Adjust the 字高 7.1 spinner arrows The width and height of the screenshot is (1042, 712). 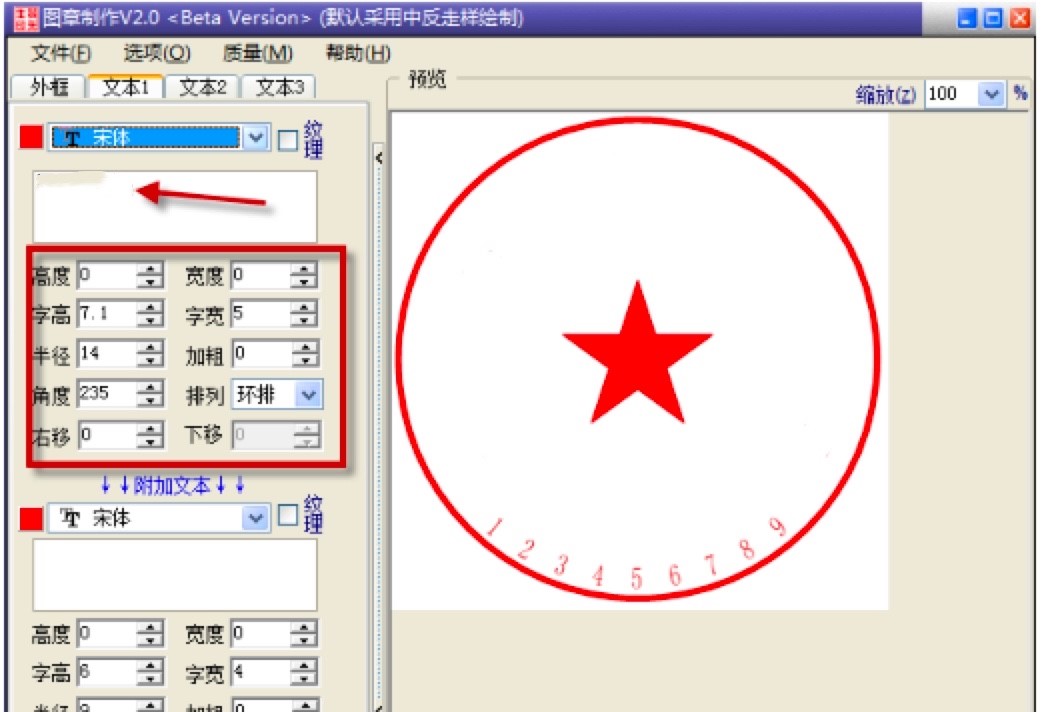[151, 314]
